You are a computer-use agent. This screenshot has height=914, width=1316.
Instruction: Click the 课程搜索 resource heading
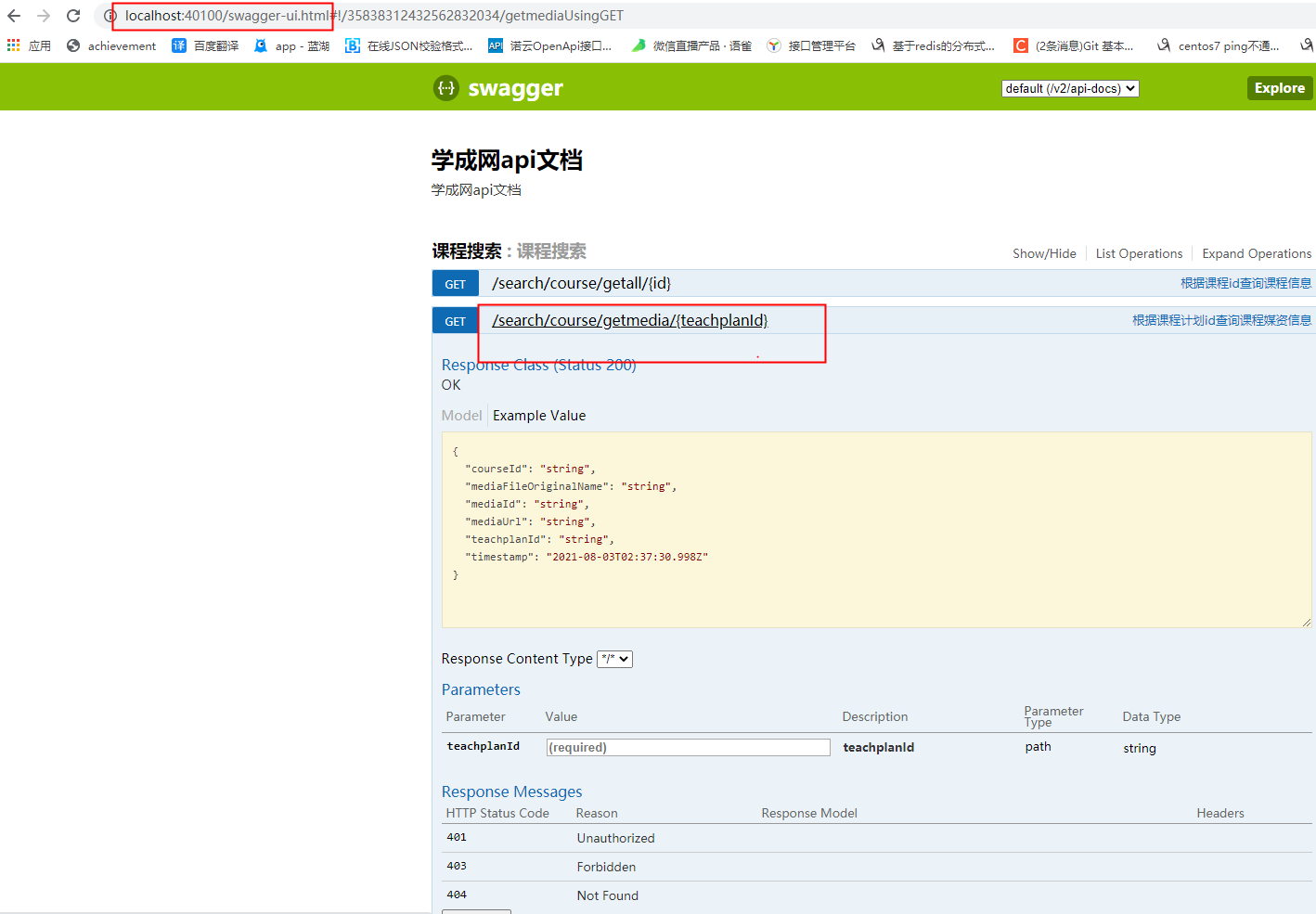click(x=467, y=251)
